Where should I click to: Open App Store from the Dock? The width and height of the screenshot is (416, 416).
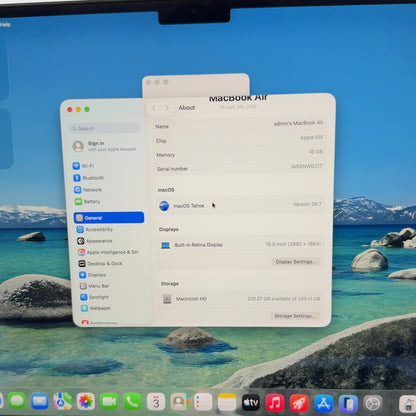(x=324, y=403)
